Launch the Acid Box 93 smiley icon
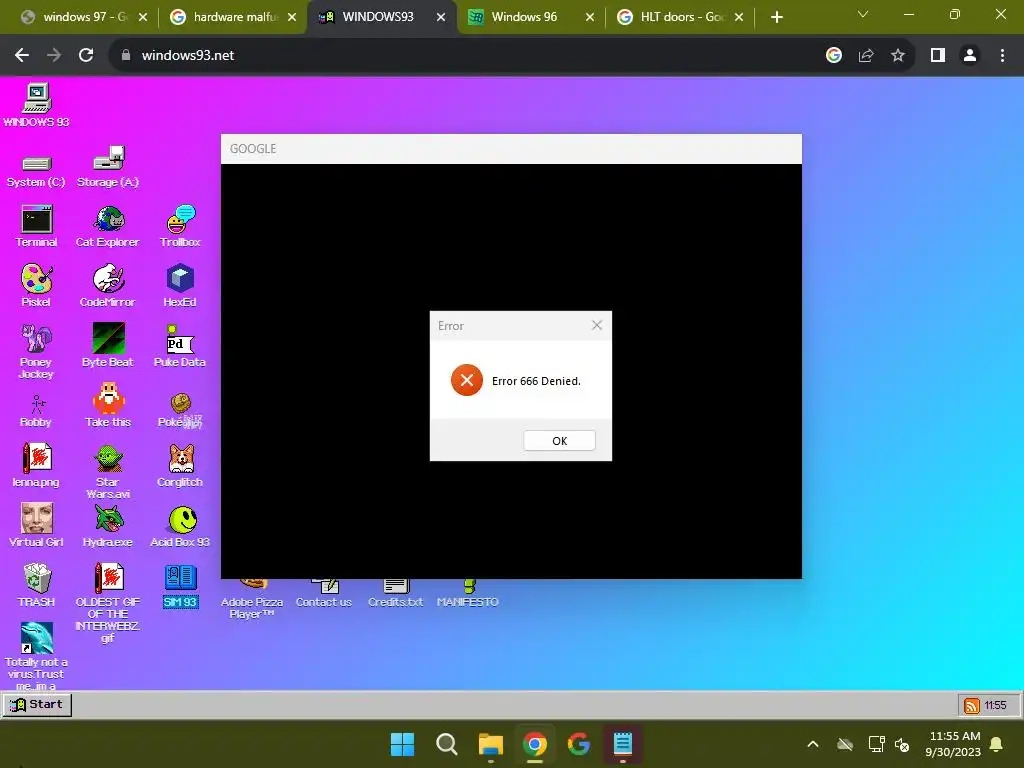The image size is (1024, 768). (180, 525)
